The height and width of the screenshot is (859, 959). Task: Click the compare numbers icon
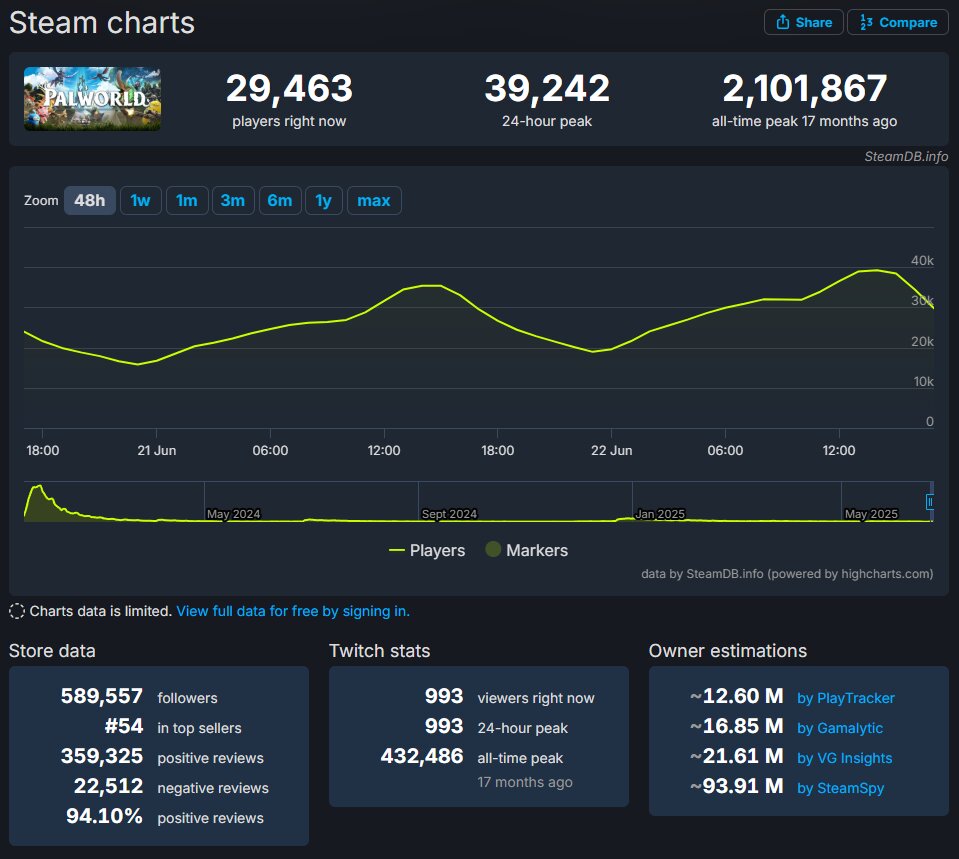coord(866,23)
